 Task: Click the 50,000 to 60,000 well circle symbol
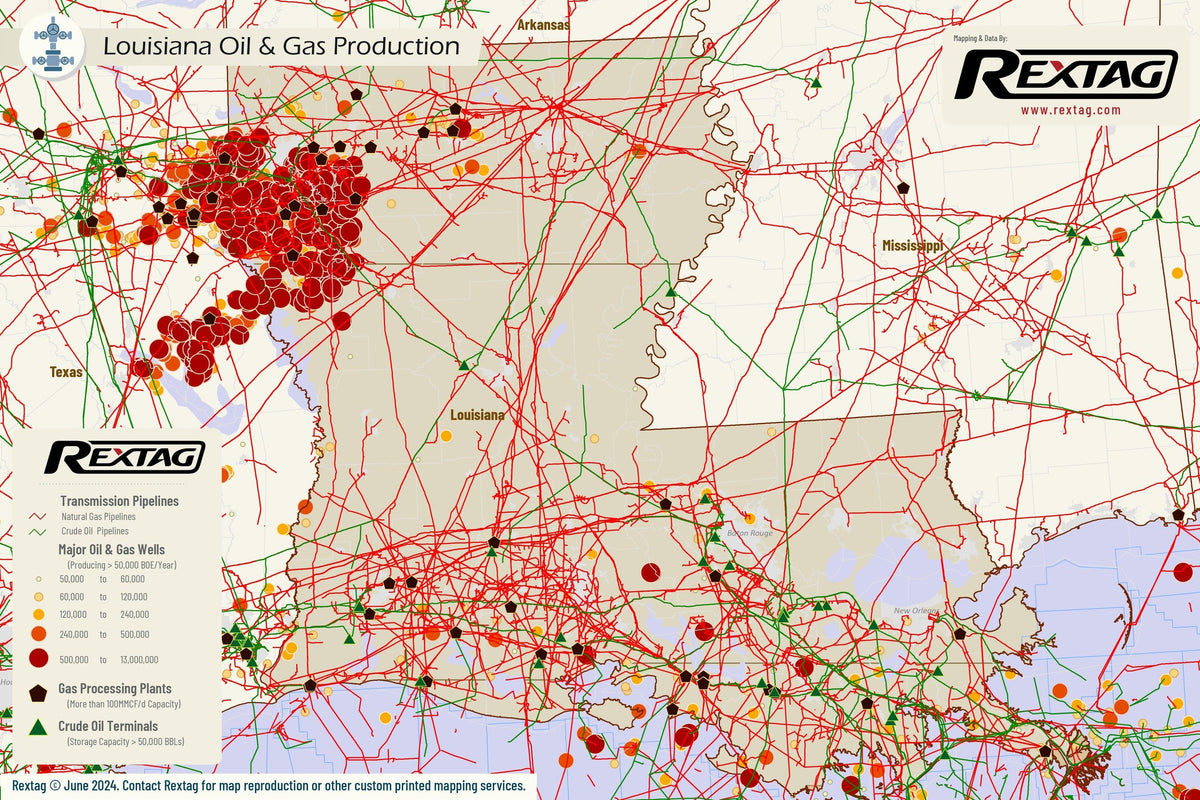click(x=38, y=579)
